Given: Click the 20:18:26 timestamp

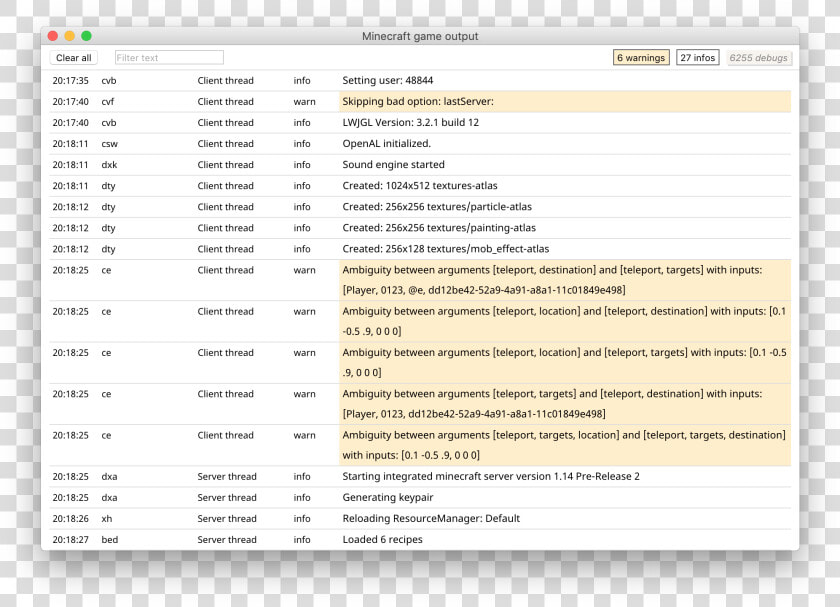Looking at the screenshot, I should click(x=71, y=519).
